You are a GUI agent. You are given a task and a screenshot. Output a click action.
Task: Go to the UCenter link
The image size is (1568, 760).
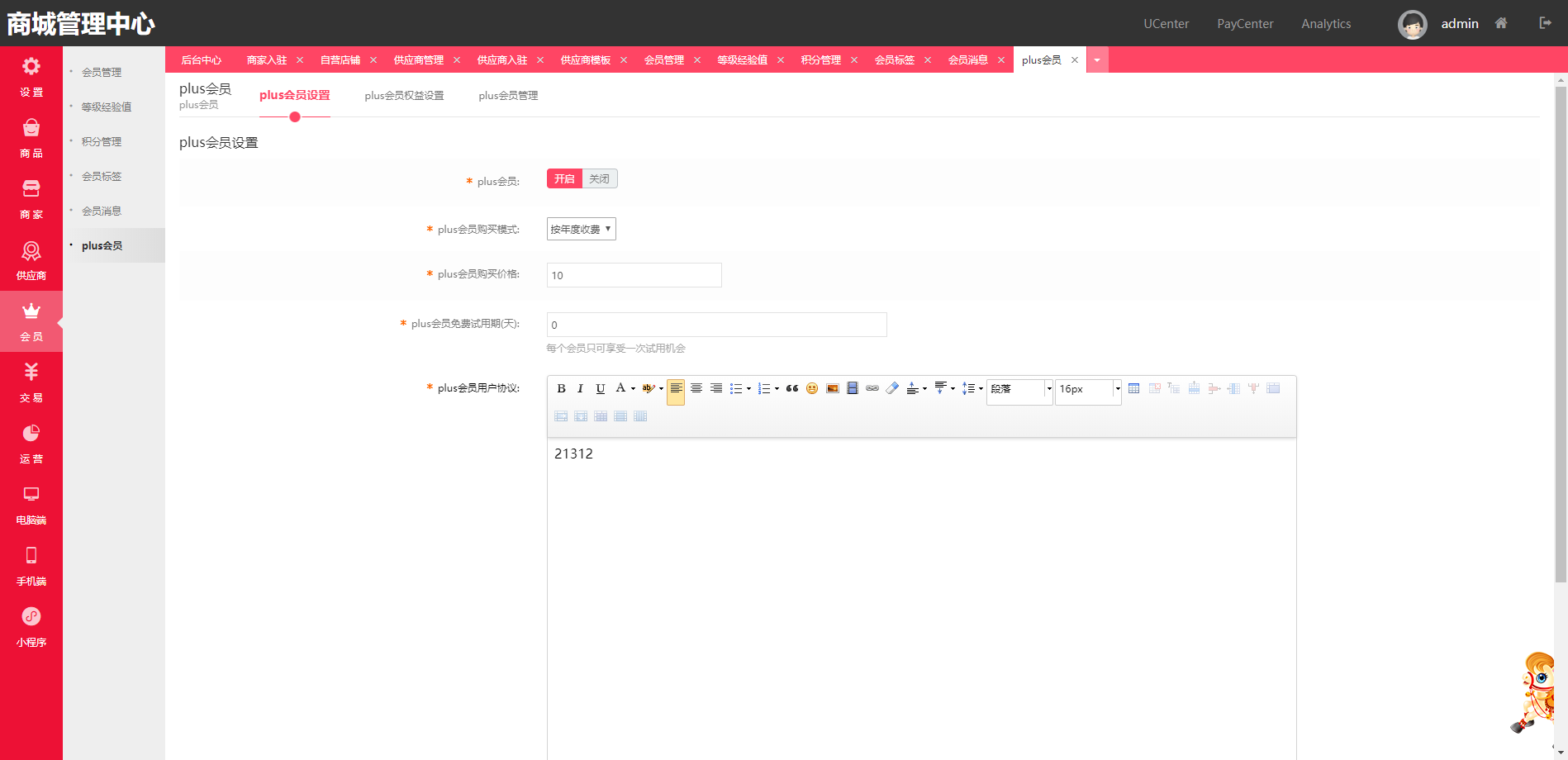(x=1166, y=24)
